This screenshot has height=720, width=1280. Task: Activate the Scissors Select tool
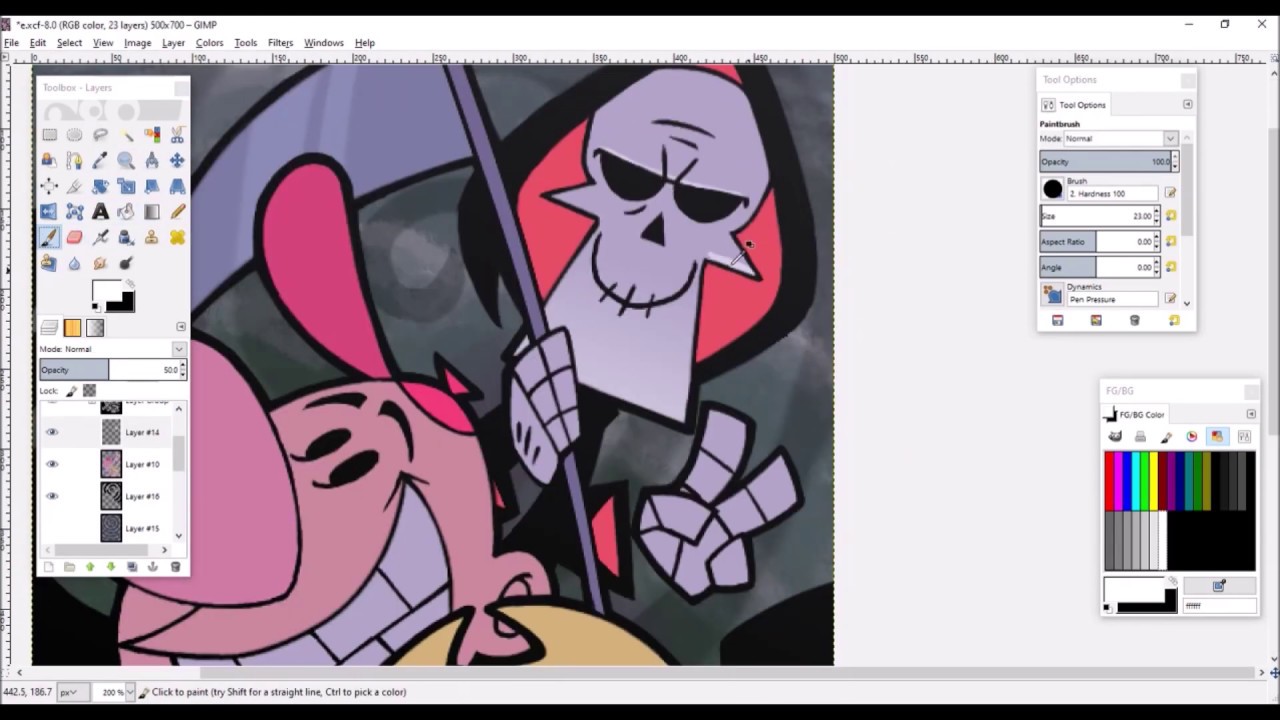(177, 135)
